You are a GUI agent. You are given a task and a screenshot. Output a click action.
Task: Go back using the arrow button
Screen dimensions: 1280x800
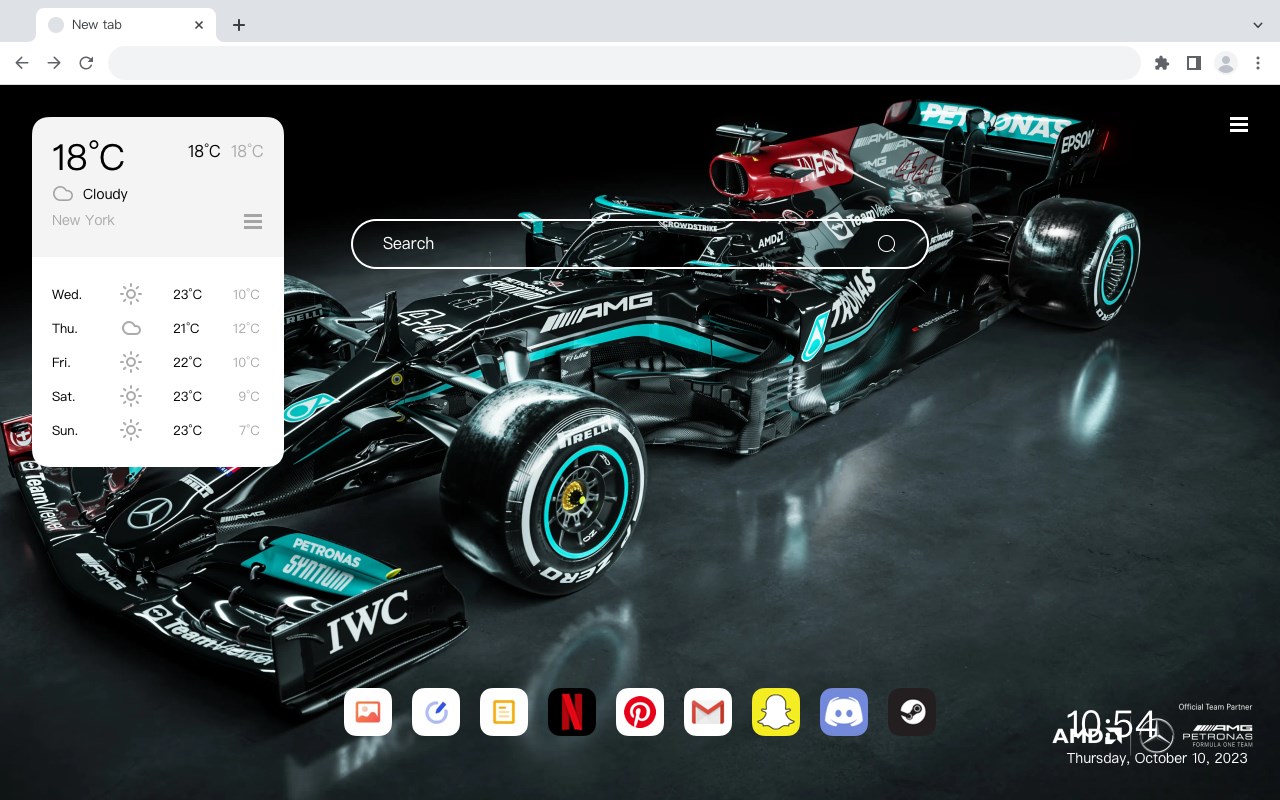(x=22, y=63)
